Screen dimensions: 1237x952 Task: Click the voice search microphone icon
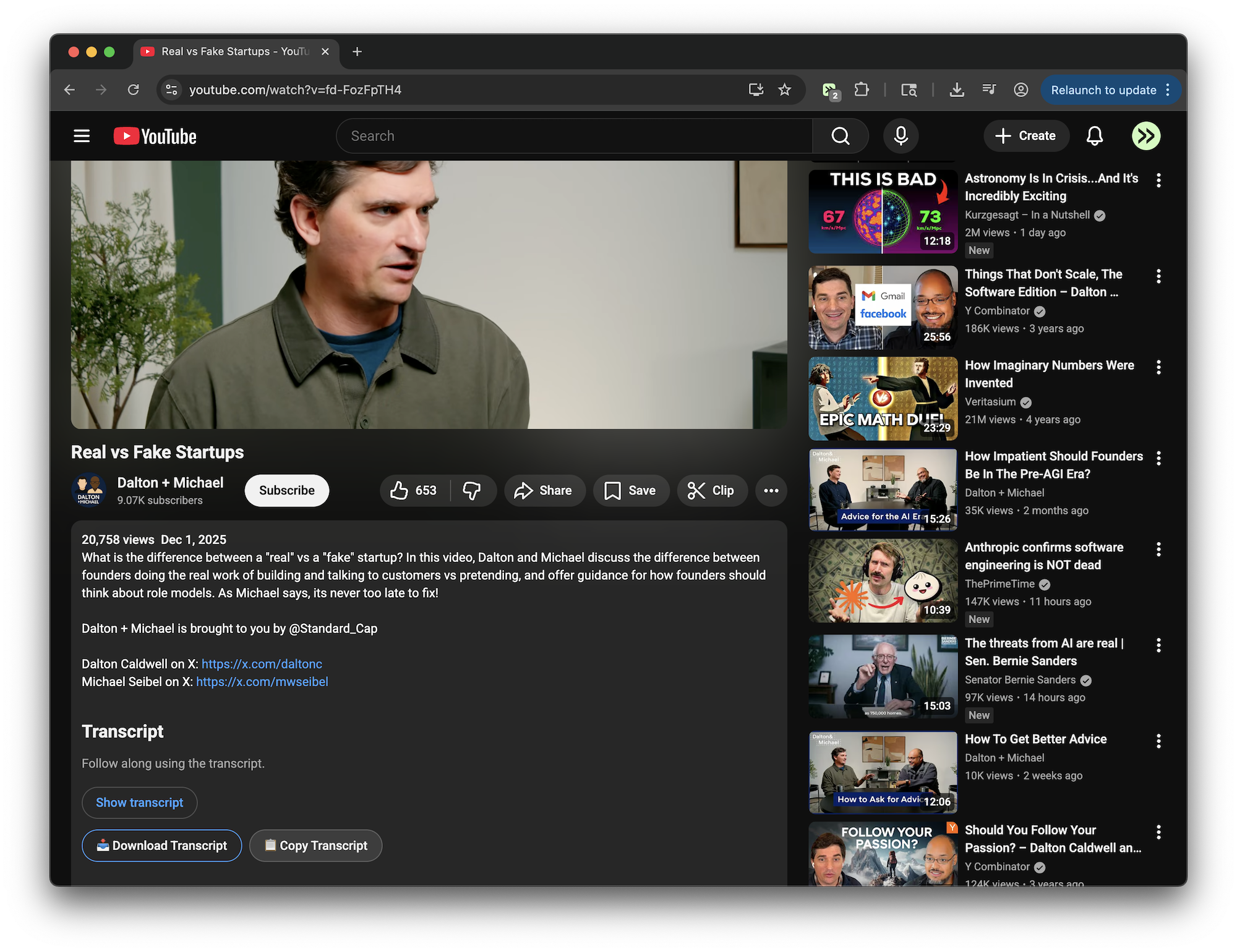coord(901,136)
